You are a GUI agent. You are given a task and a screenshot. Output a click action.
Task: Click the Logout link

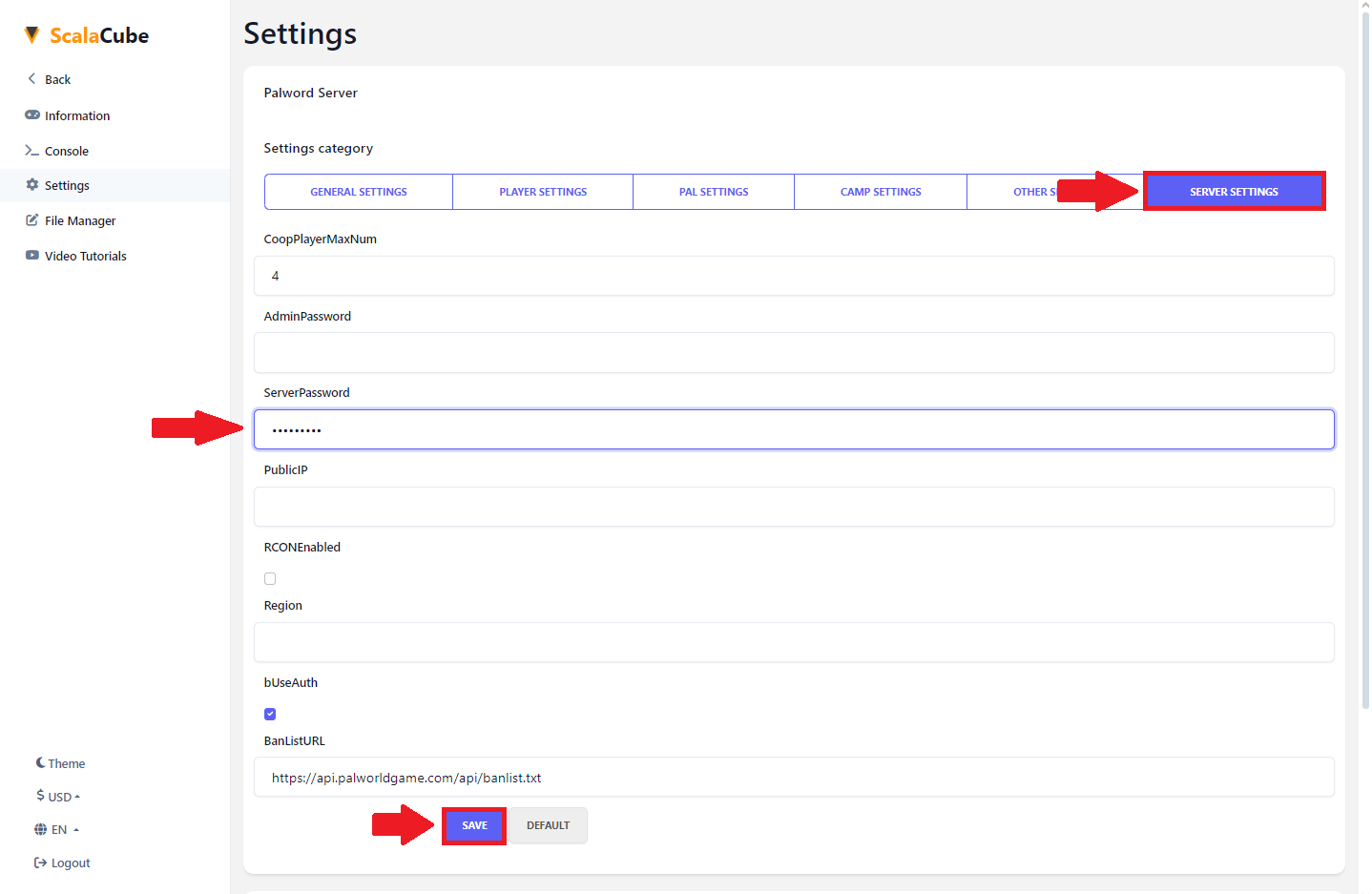click(x=71, y=863)
